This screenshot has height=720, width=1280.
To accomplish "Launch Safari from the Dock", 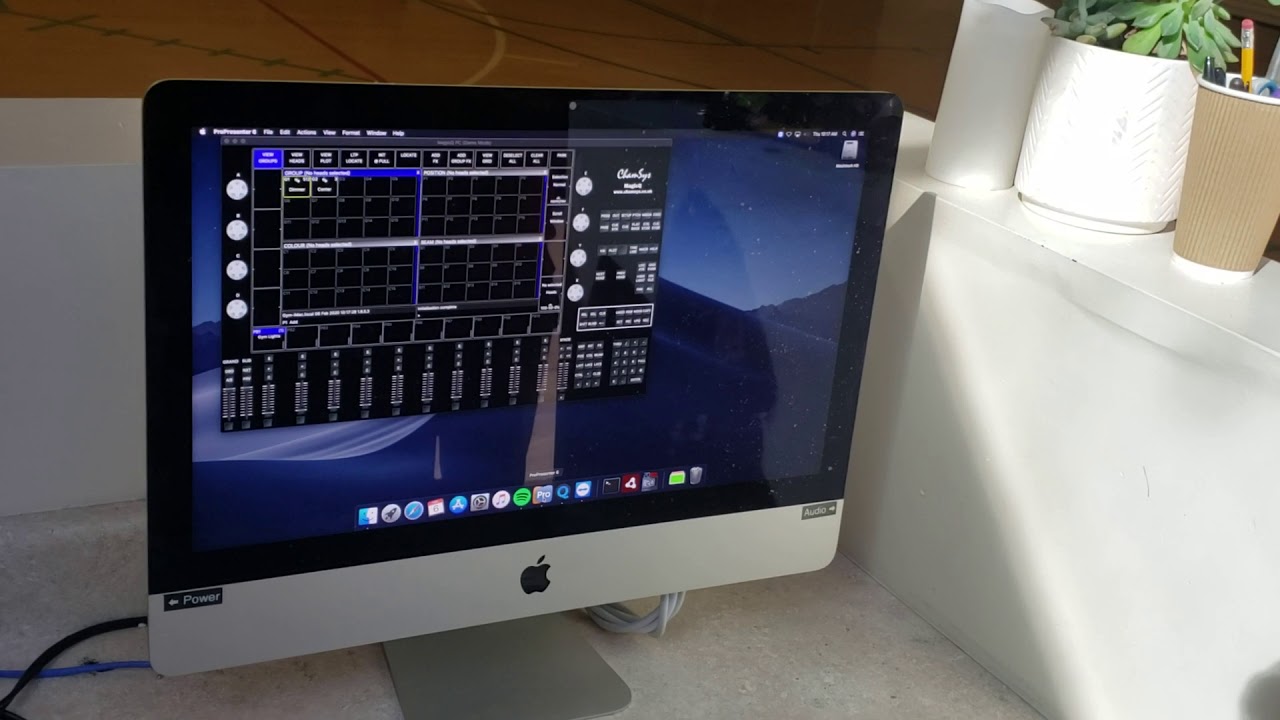I will tap(413, 510).
